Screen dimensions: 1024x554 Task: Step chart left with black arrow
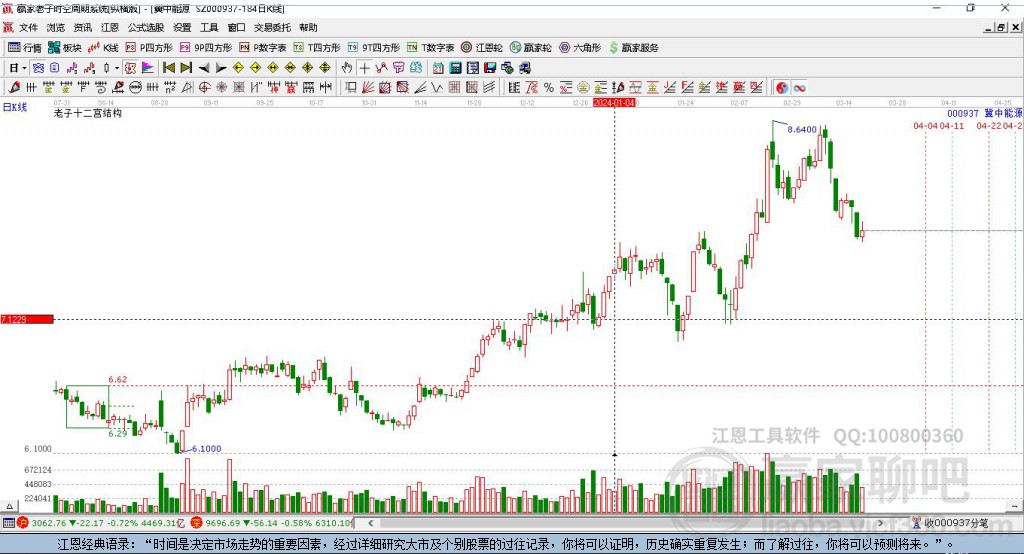pyautogui.click(x=204, y=68)
